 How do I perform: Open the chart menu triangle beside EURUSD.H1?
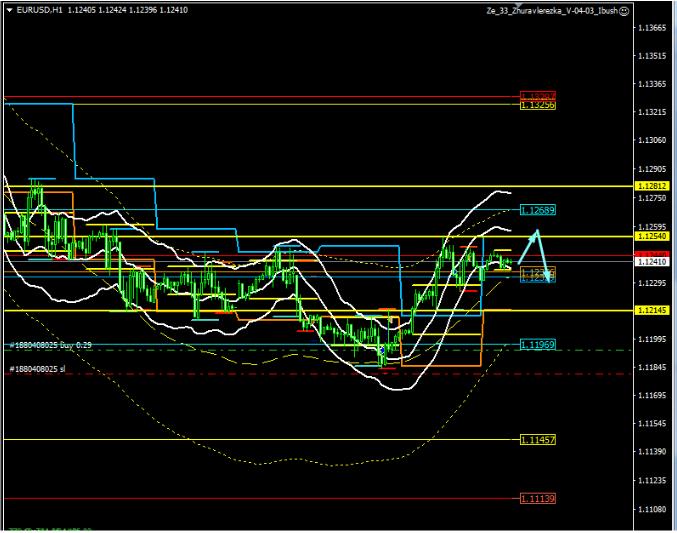pos(10,10)
